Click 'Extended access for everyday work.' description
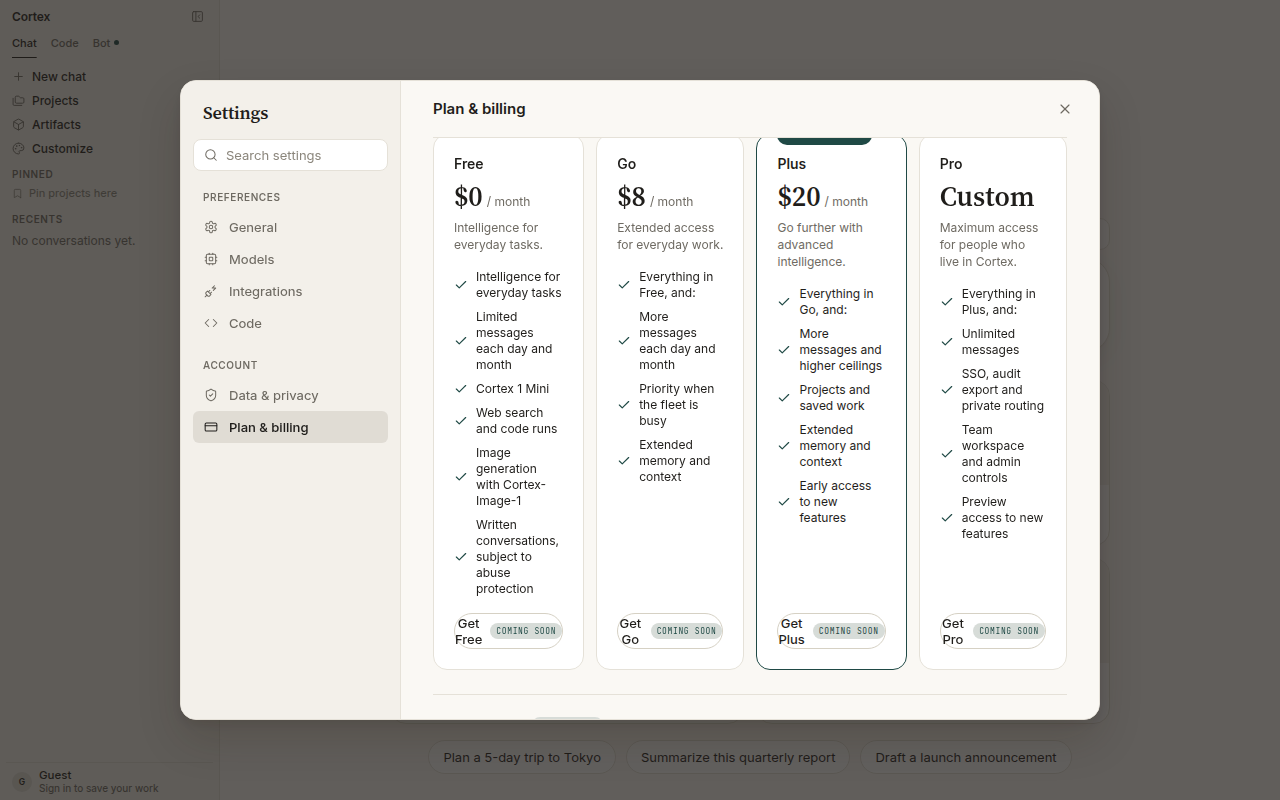Screen dimensions: 1280x800 click(x=670, y=236)
